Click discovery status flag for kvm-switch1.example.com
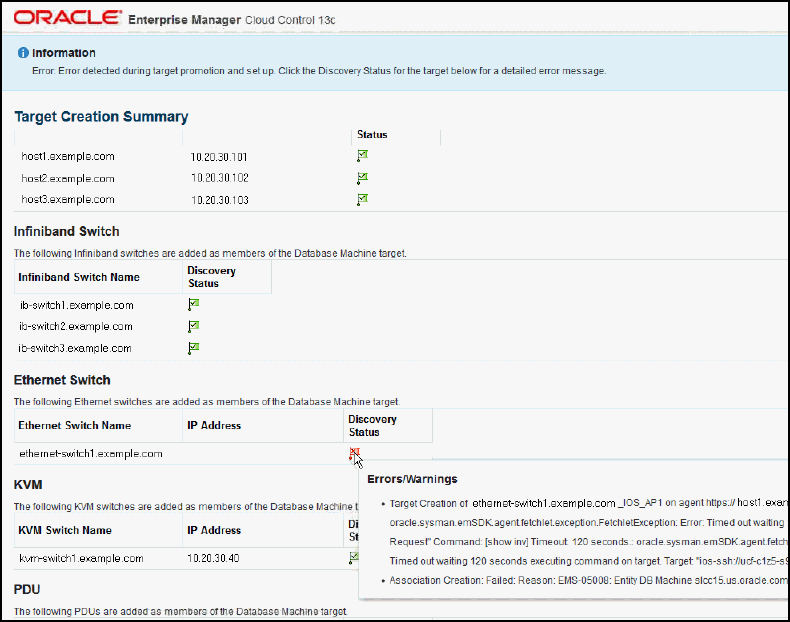 354,558
